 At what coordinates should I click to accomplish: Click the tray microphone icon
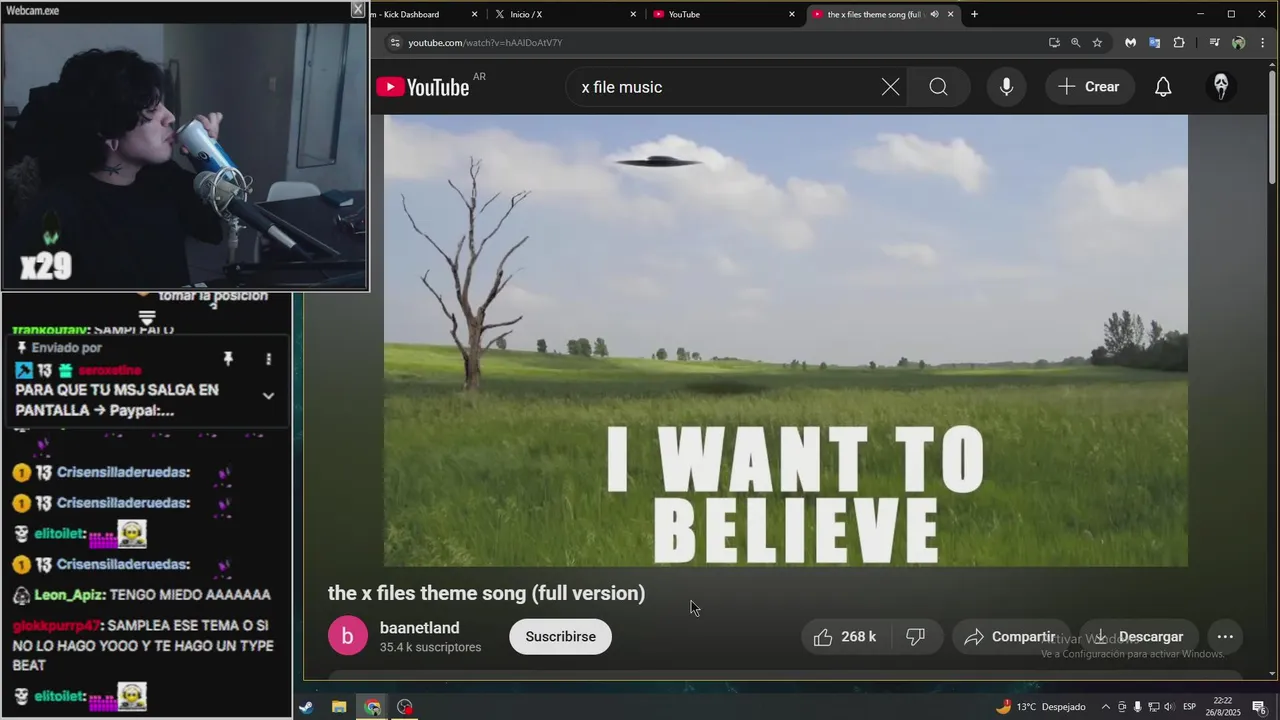click(x=1137, y=707)
